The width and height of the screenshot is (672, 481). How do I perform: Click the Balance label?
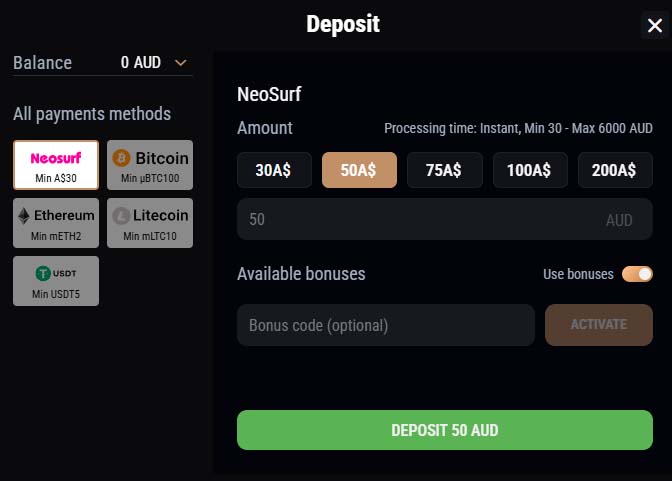42,63
